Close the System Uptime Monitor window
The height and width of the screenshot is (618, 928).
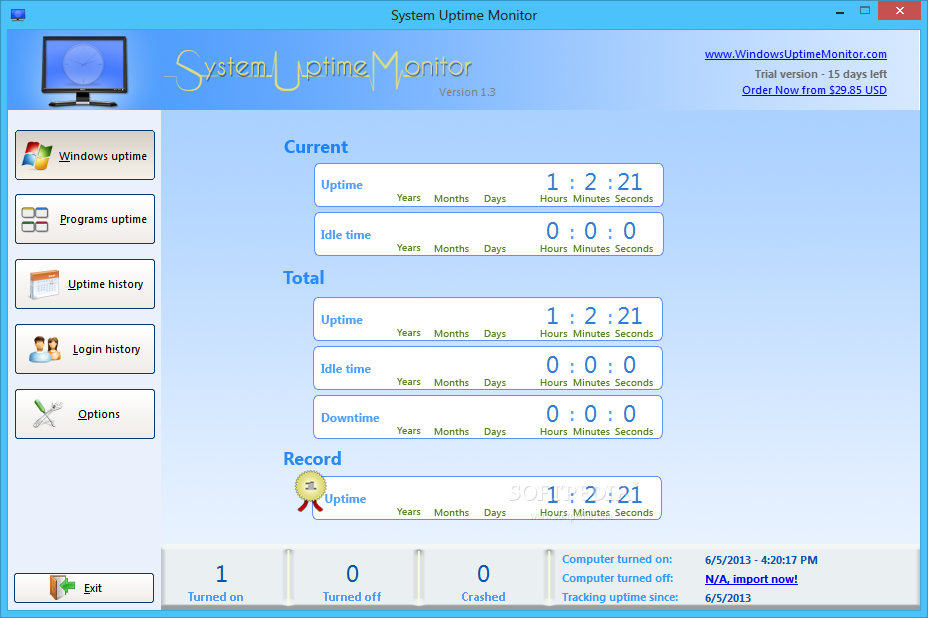pyautogui.click(x=900, y=11)
